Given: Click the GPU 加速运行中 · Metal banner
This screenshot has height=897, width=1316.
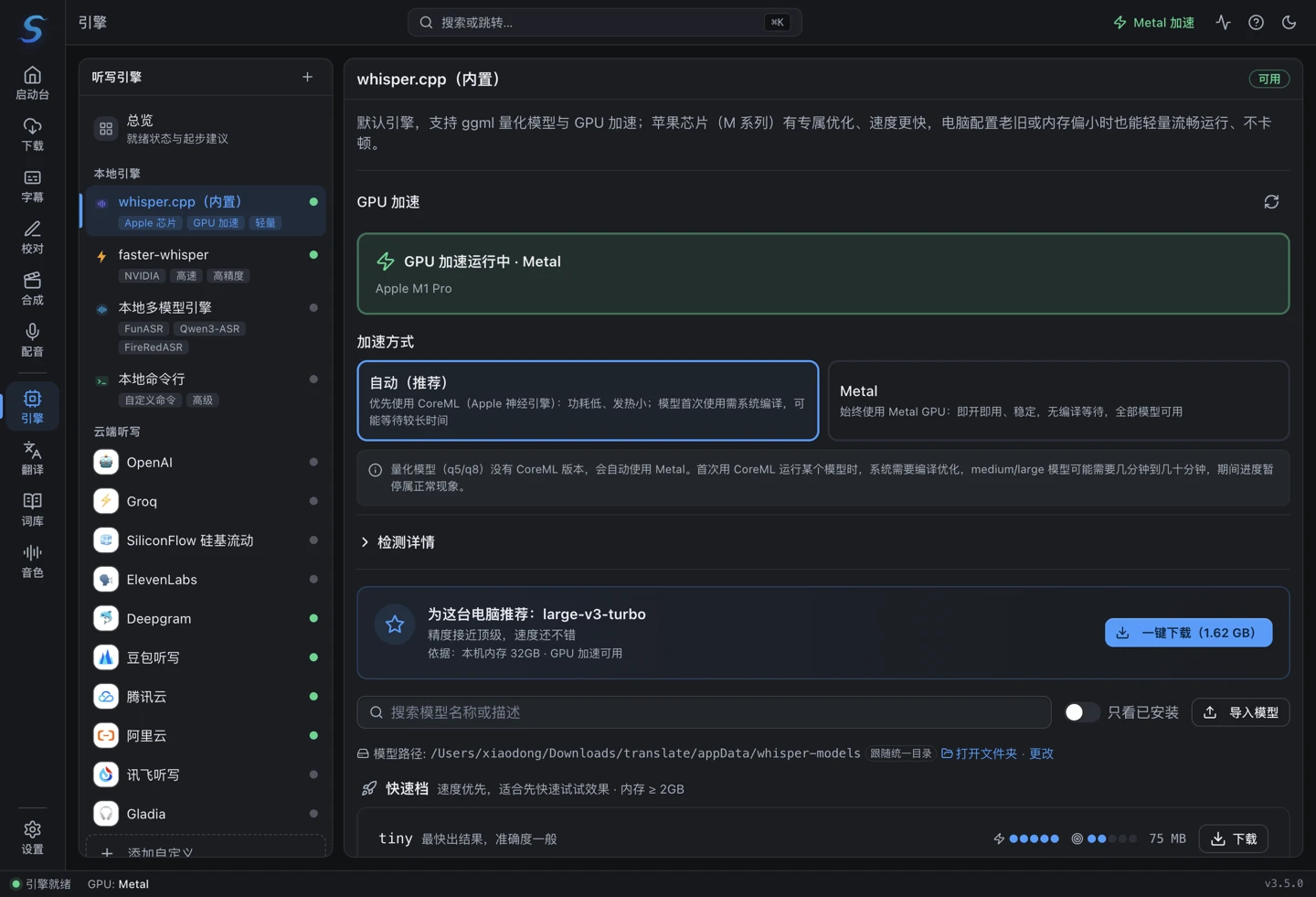Looking at the screenshot, I should [x=822, y=273].
